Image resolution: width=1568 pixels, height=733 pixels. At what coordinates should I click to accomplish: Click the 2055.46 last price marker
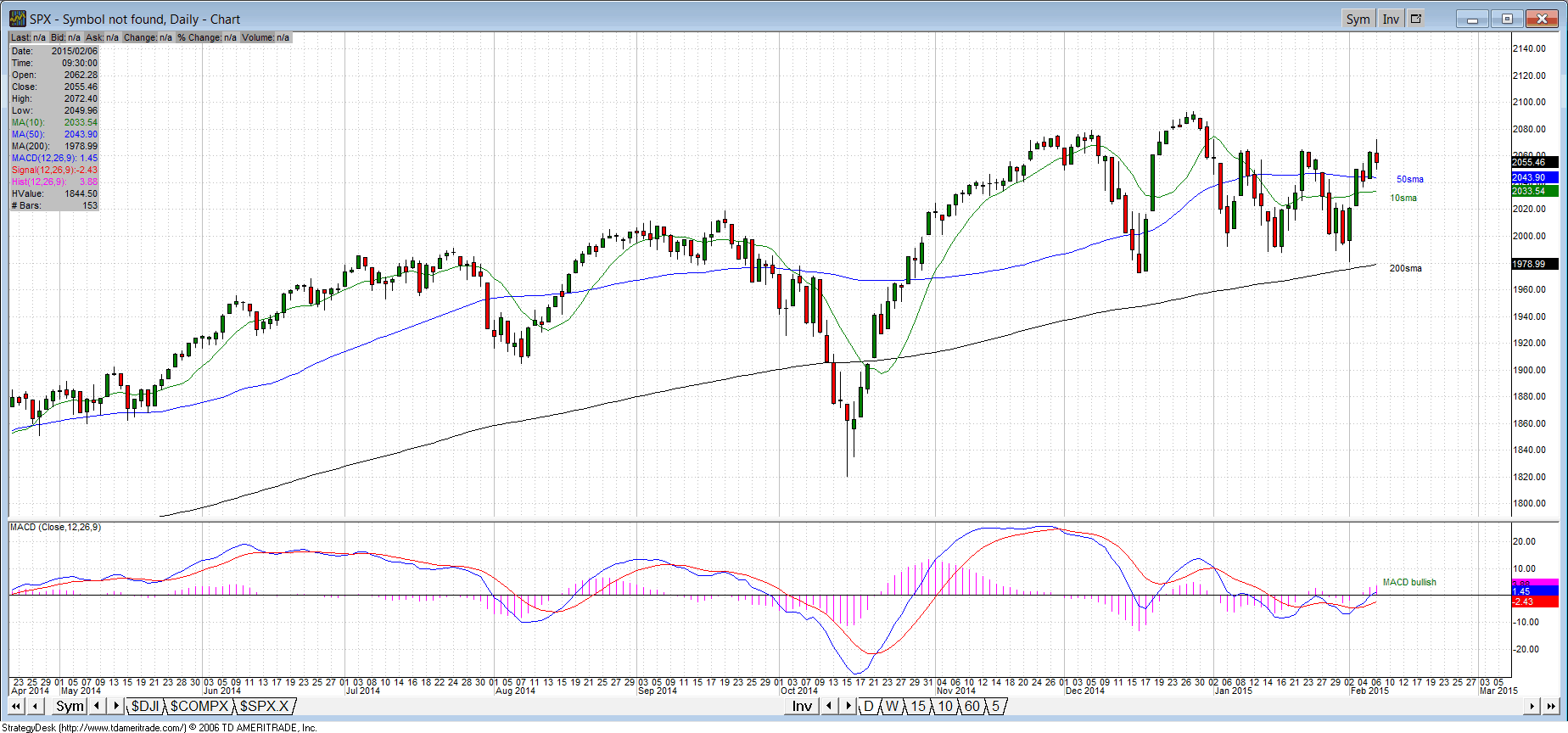[1534, 162]
